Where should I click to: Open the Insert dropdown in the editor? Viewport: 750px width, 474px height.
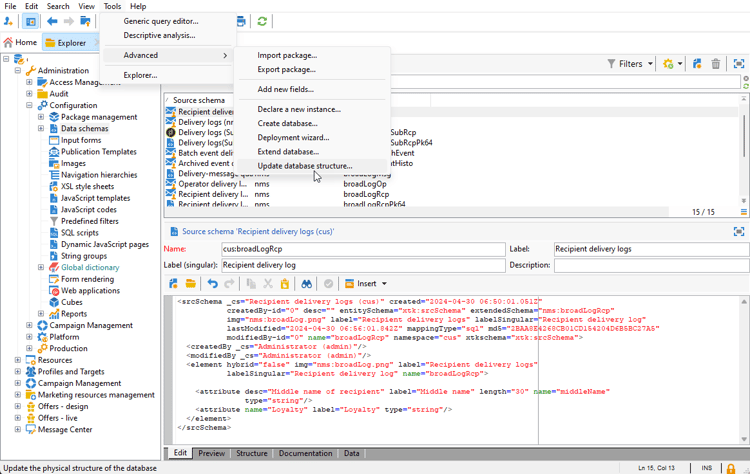(366, 284)
